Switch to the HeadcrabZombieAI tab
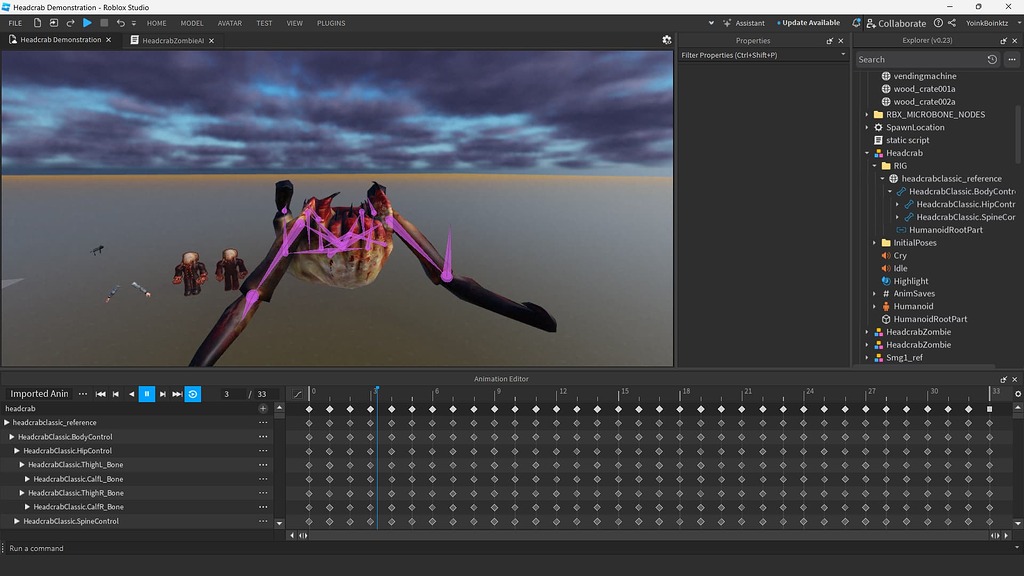 click(x=172, y=40)
